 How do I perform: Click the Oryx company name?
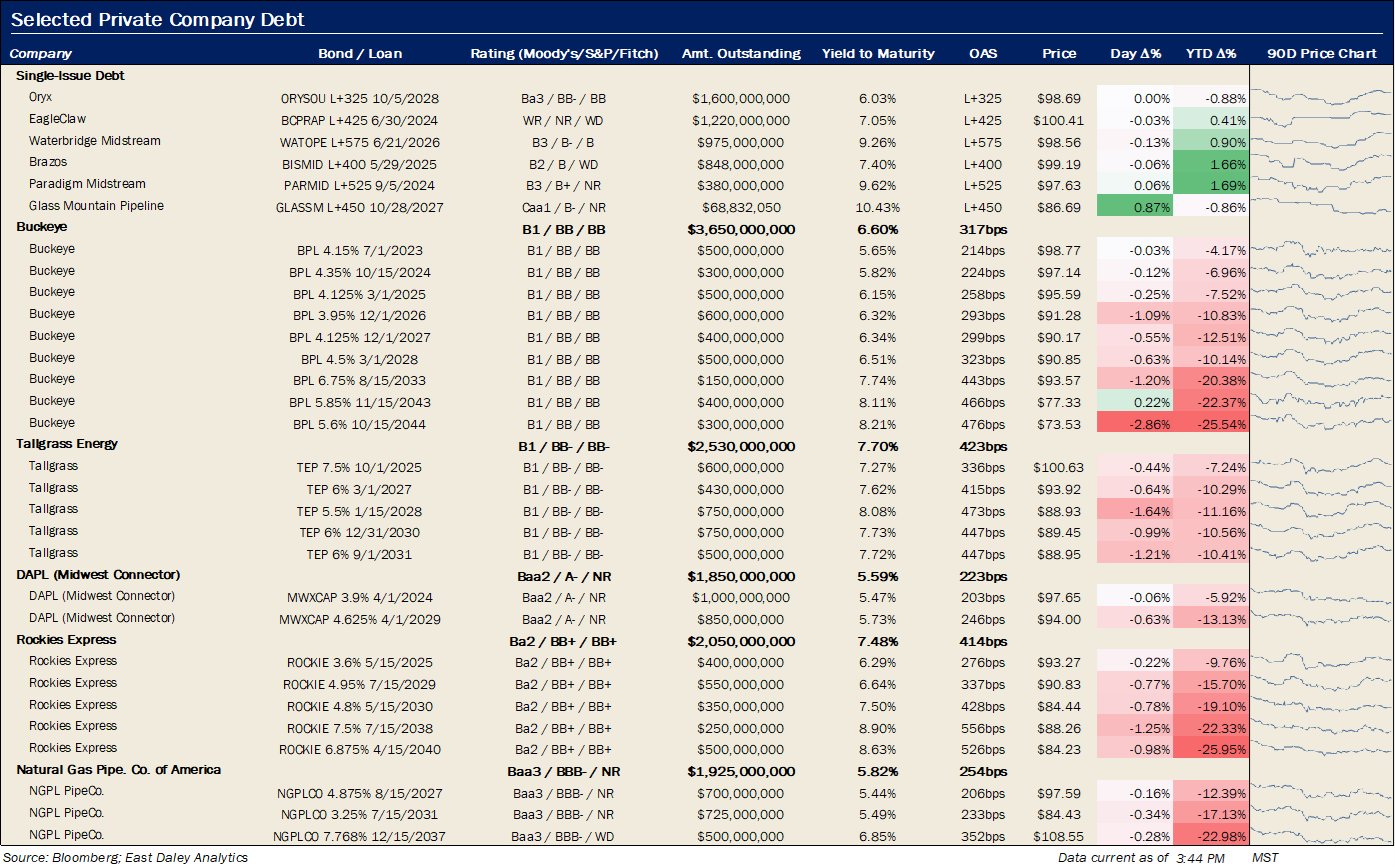(x=40, y=97)
